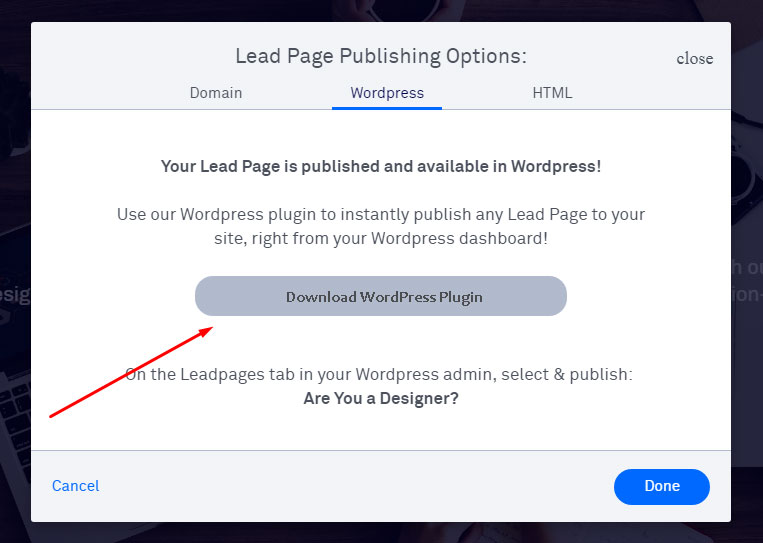Viewport: 763px width, 543px height.
Task: Click the 'Your Lead Page is published' message
Action: (381, 166)
